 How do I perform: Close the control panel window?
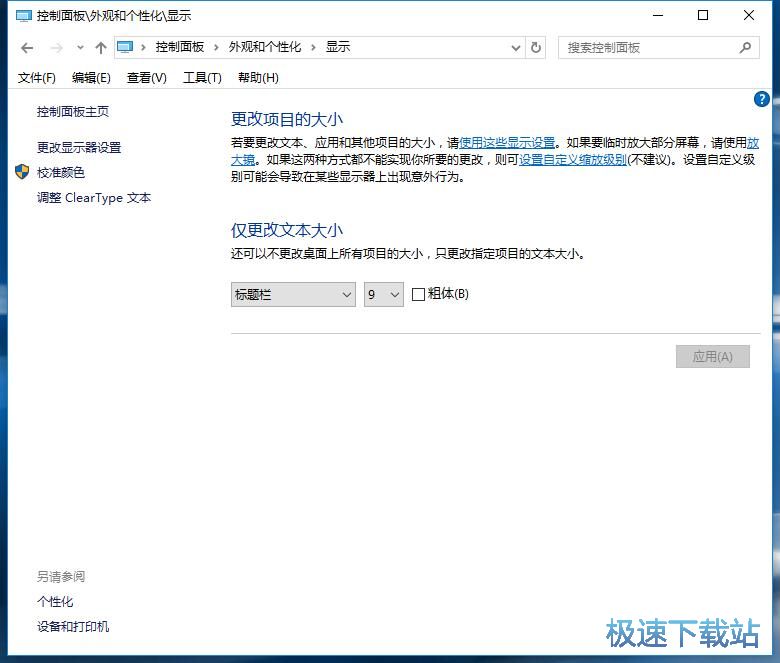748,15
